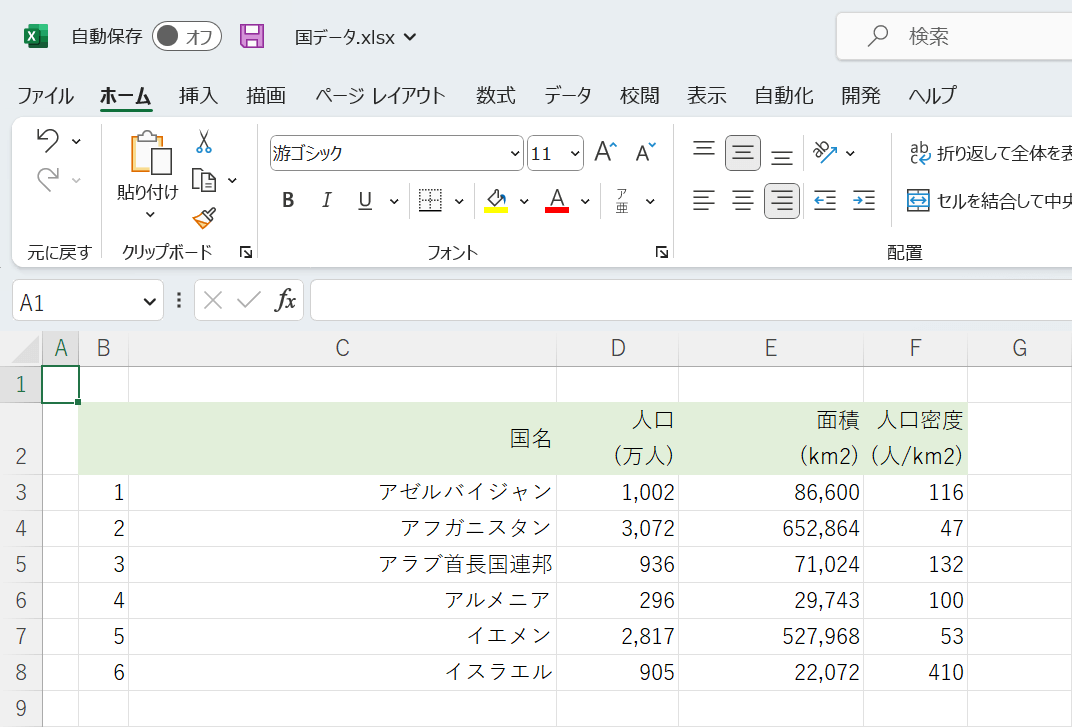
Task: Apply the yellow fill color swatch
Action: (x=495, y=201)
